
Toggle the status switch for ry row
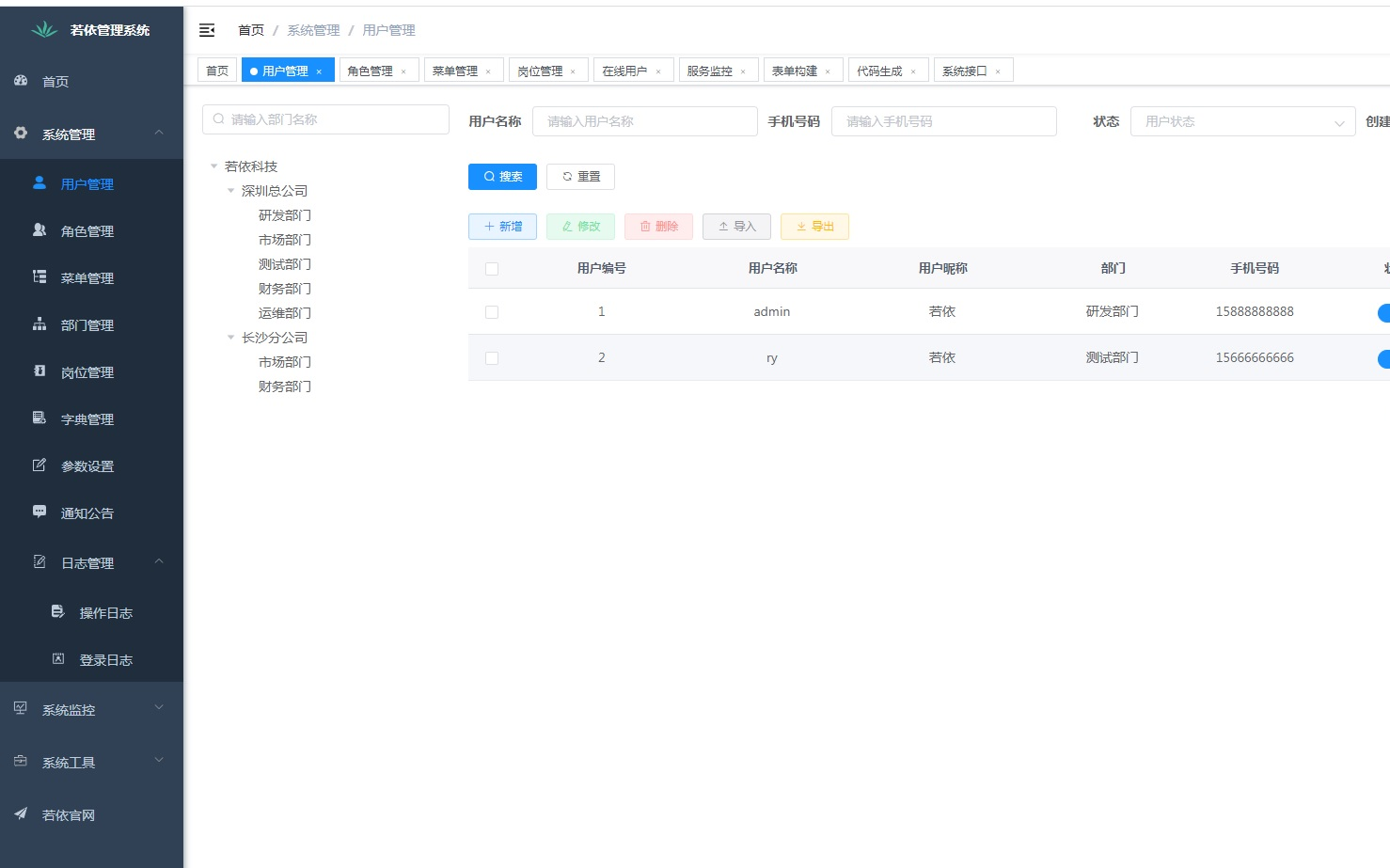point(1383,359)
